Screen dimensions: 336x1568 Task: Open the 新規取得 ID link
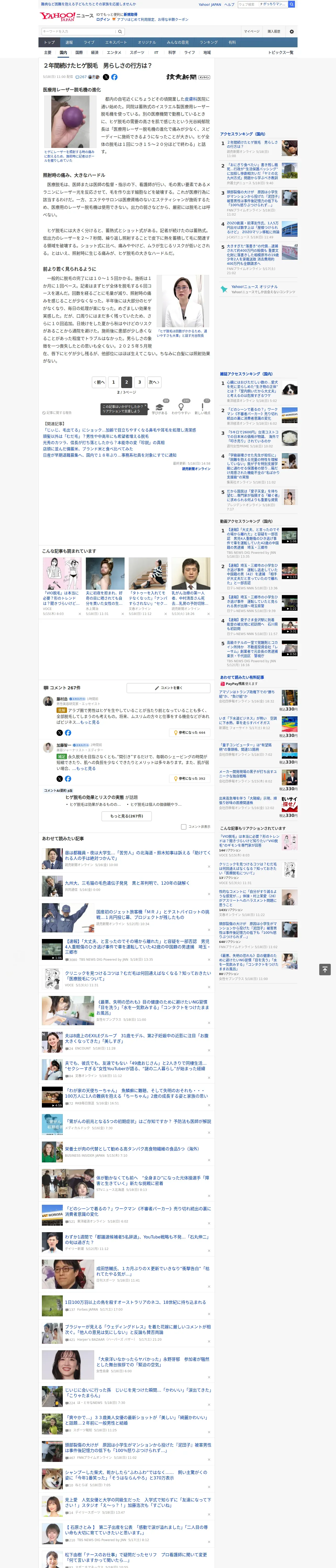pos(131,14)
